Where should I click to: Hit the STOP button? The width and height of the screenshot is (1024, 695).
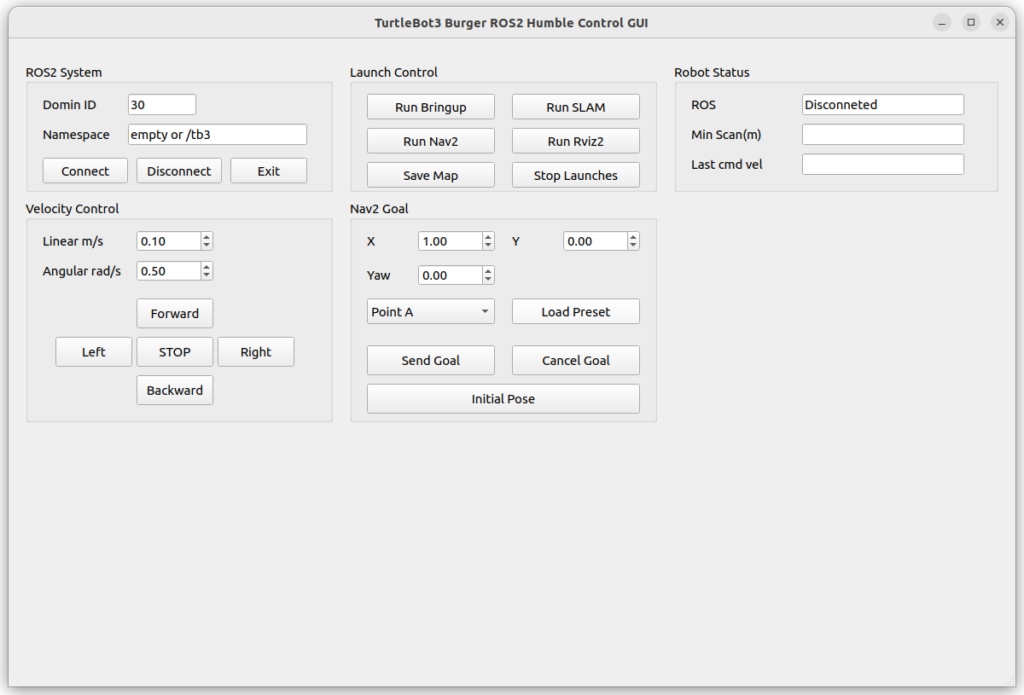[x=174, y=352]
